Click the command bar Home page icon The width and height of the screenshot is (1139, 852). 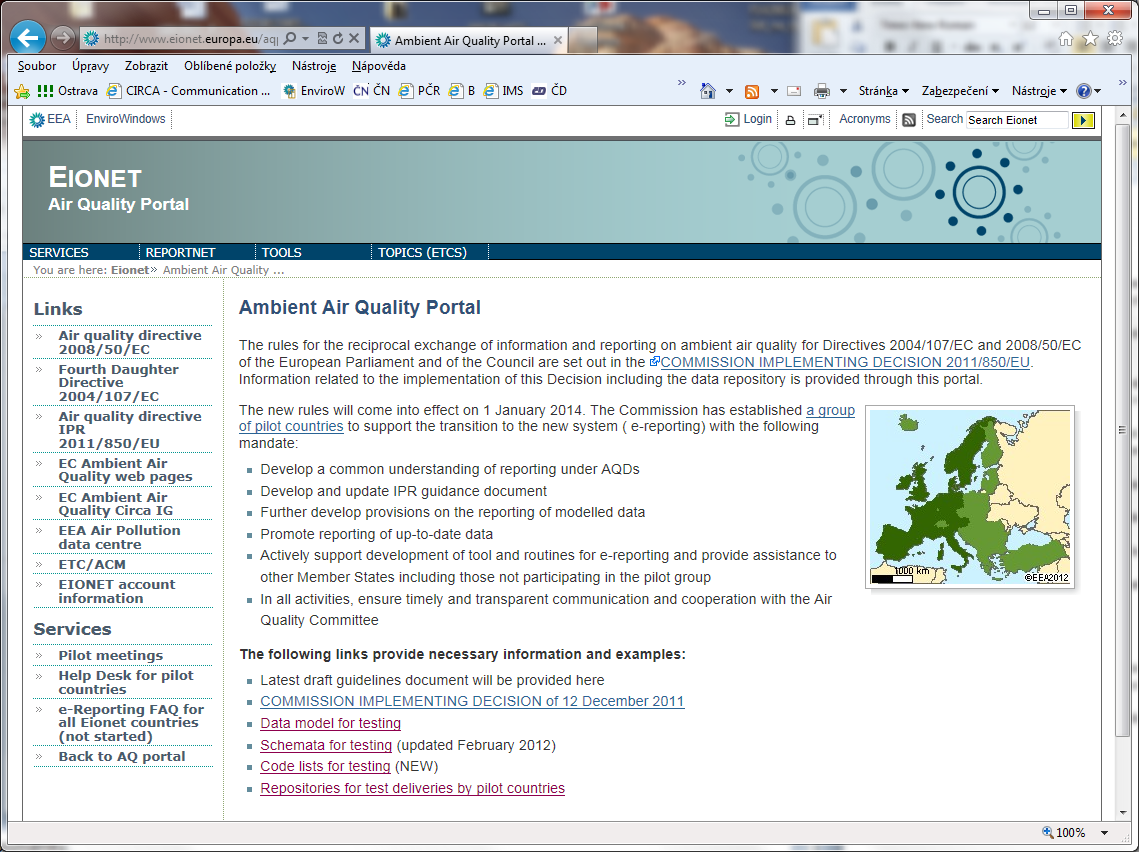tap(708, 91)
